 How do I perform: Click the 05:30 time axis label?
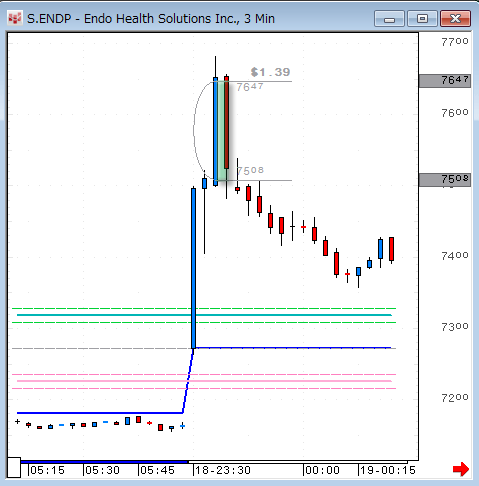pyautogui.click(x=102, y=470)
